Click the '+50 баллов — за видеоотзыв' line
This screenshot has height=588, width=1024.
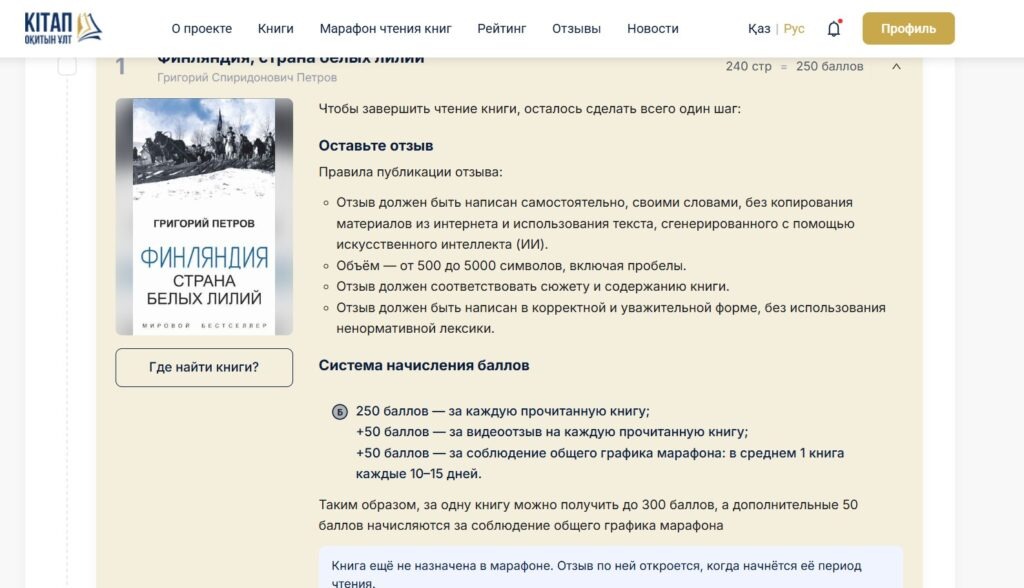tap(552, 432)
